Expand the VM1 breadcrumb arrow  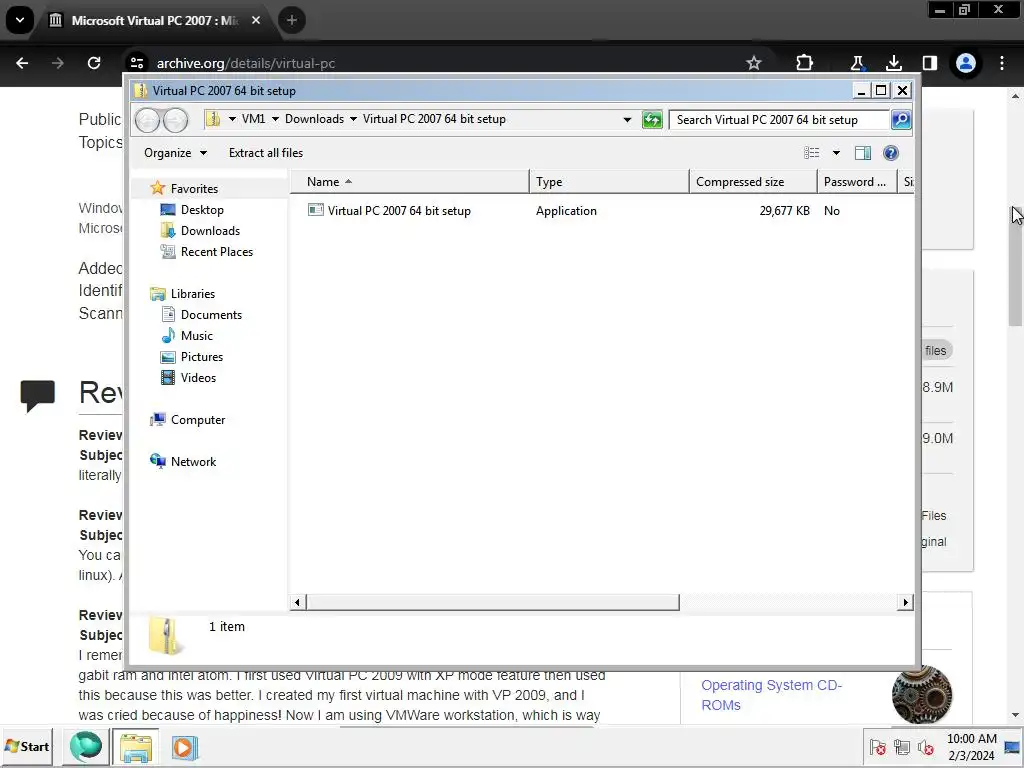pyautogui.click(x=275, y=119)
